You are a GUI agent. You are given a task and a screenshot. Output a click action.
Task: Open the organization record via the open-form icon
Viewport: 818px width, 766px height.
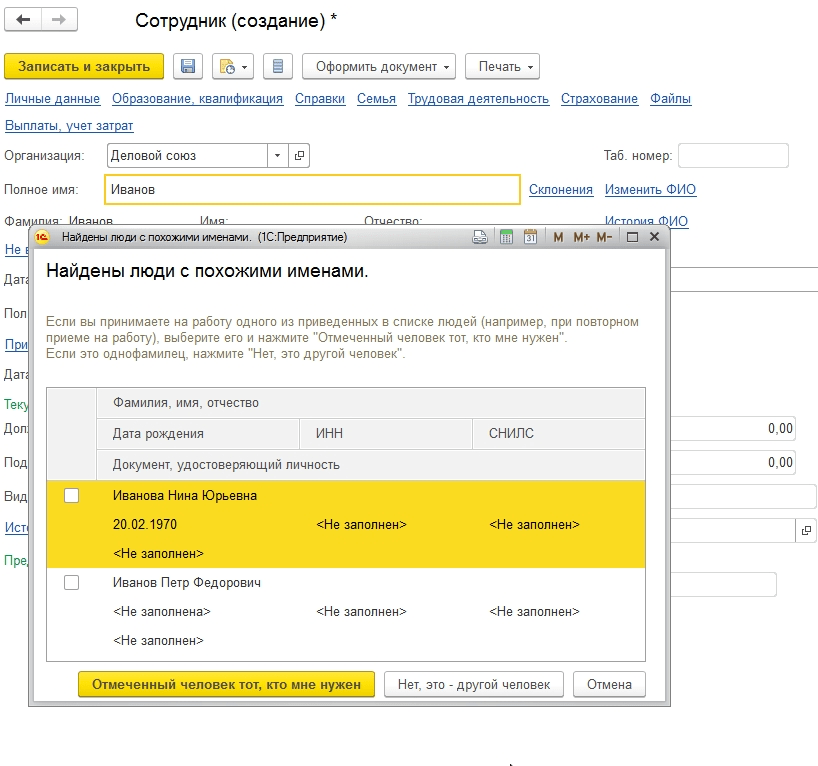point(299,155)
